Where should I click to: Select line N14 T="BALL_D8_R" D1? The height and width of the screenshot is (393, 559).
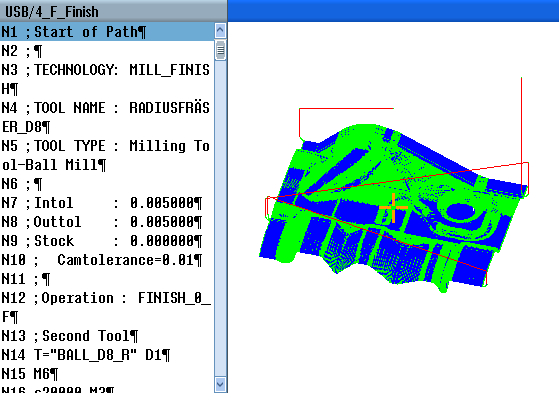tap(107, 355)
